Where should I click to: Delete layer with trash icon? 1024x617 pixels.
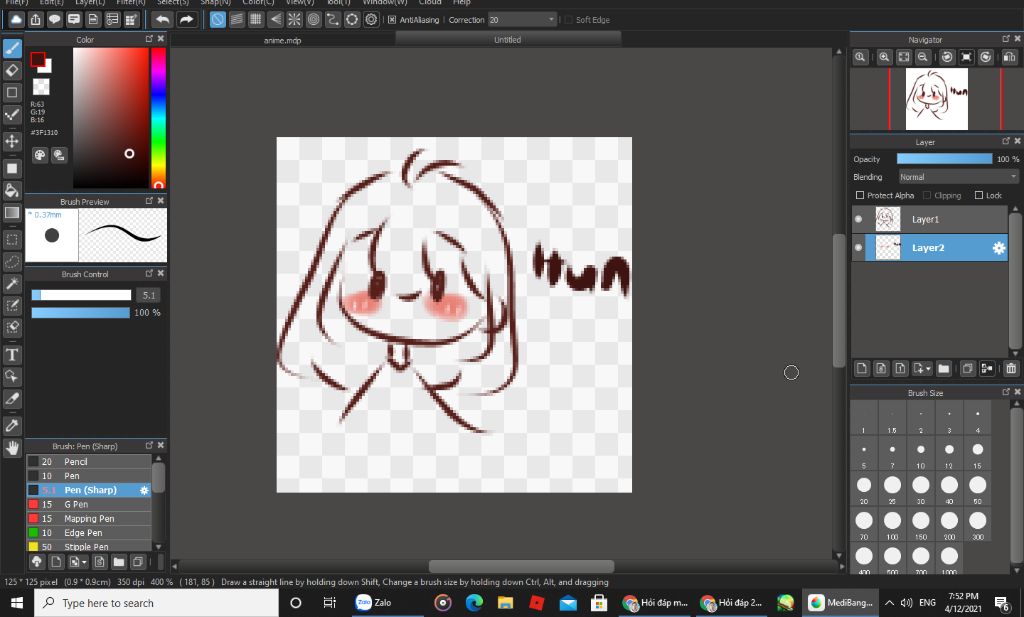pyautogui.click(x=1011, y=369)
